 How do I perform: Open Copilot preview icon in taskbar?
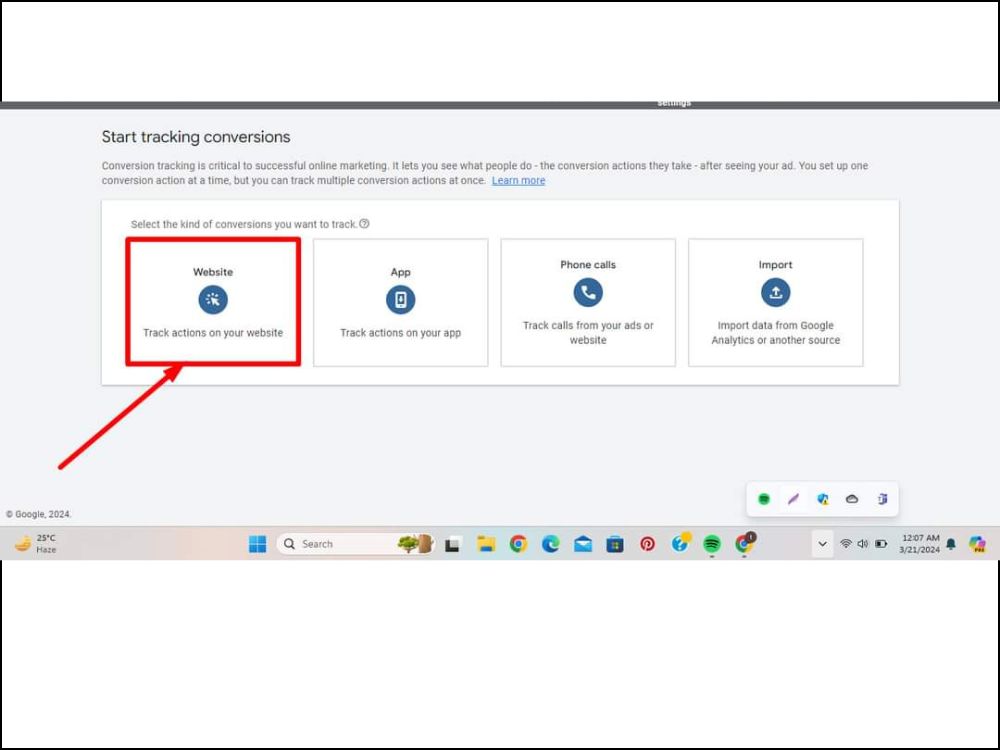pos(977,544)
